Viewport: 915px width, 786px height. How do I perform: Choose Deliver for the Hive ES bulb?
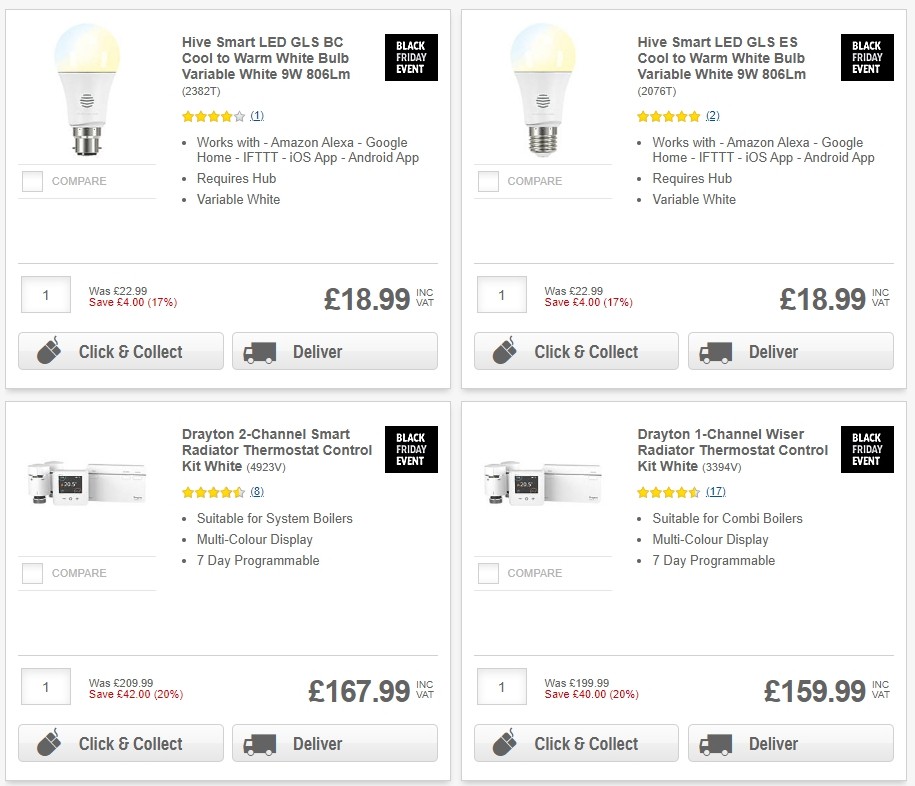point(790,351)
